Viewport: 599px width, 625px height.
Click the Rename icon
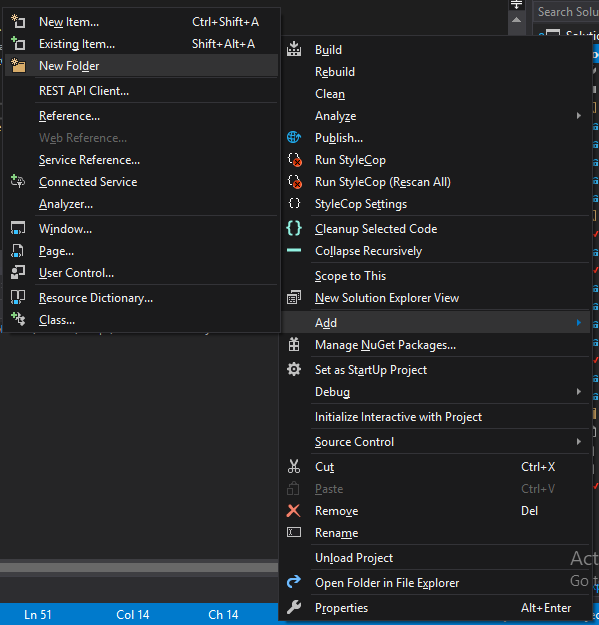coord(294,533)
